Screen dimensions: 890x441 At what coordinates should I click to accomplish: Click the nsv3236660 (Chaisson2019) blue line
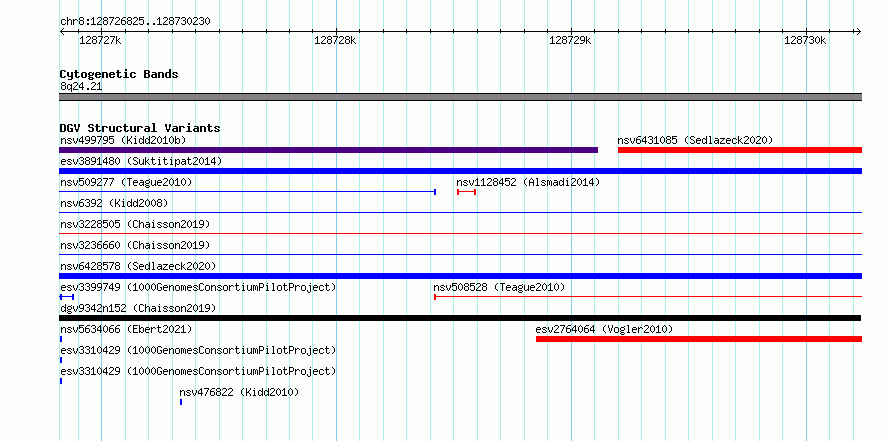pos(460,255)
